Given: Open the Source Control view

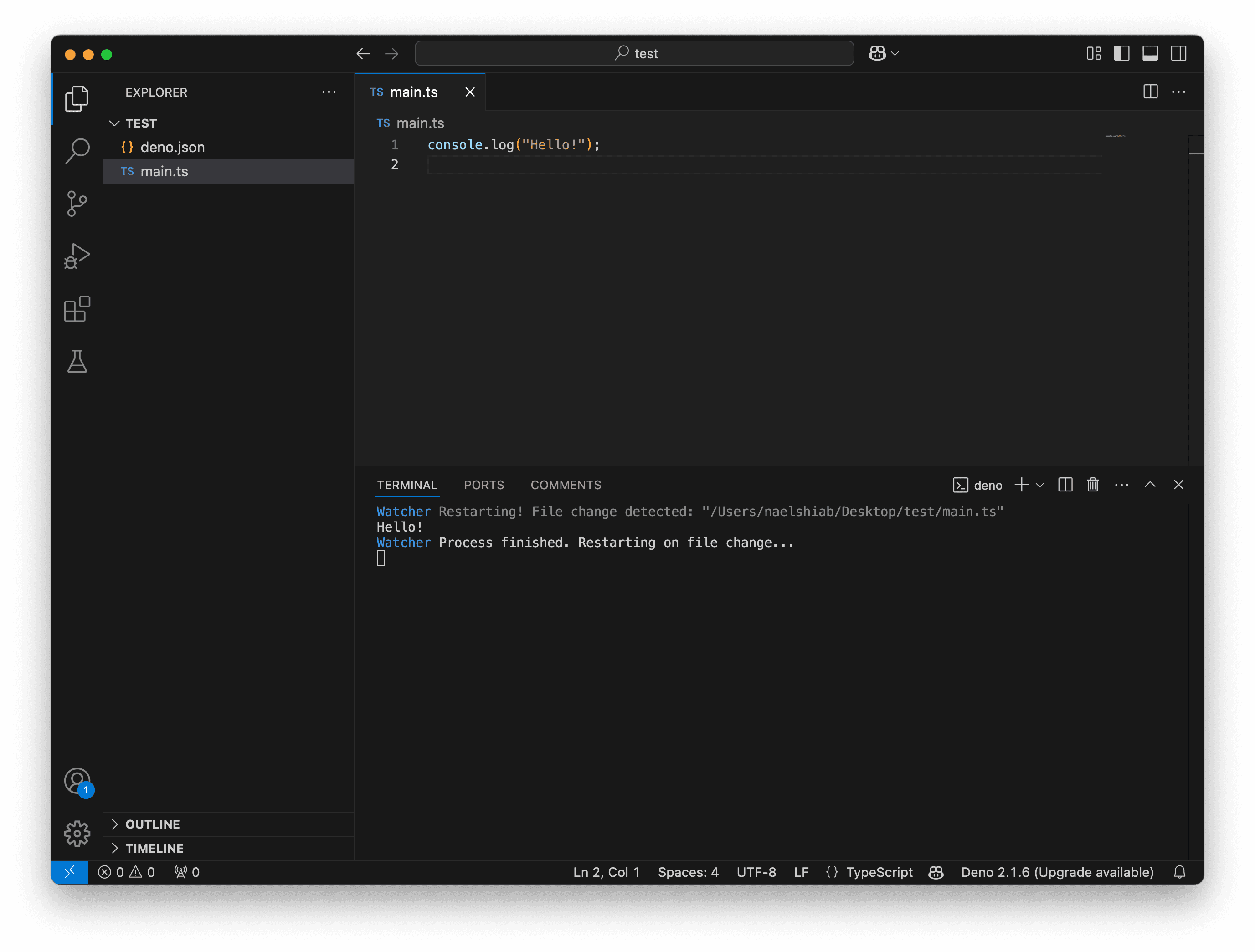Looking at the screenshot, I should (x=77, y=204).
